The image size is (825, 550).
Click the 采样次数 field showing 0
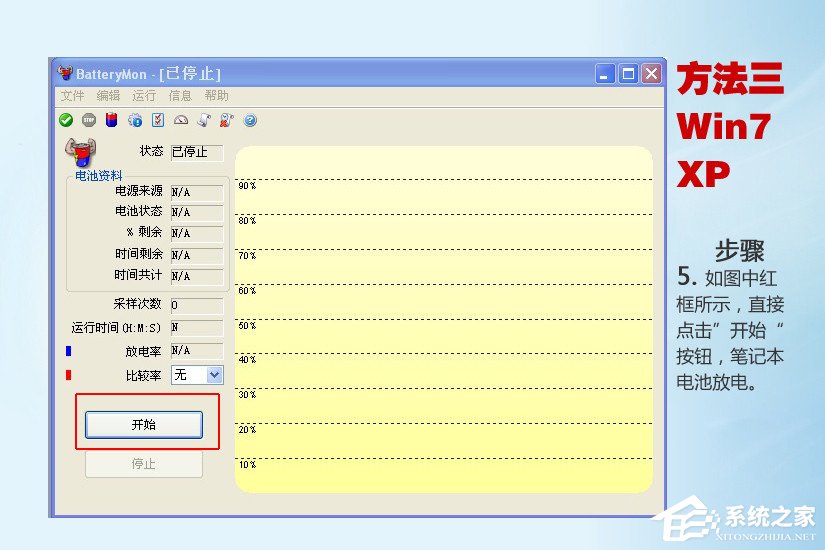pos(197,305)
